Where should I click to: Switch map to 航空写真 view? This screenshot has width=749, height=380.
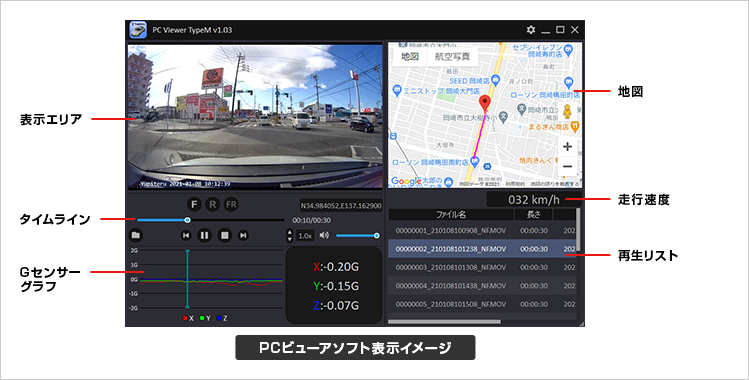click(x=452, y=56)
